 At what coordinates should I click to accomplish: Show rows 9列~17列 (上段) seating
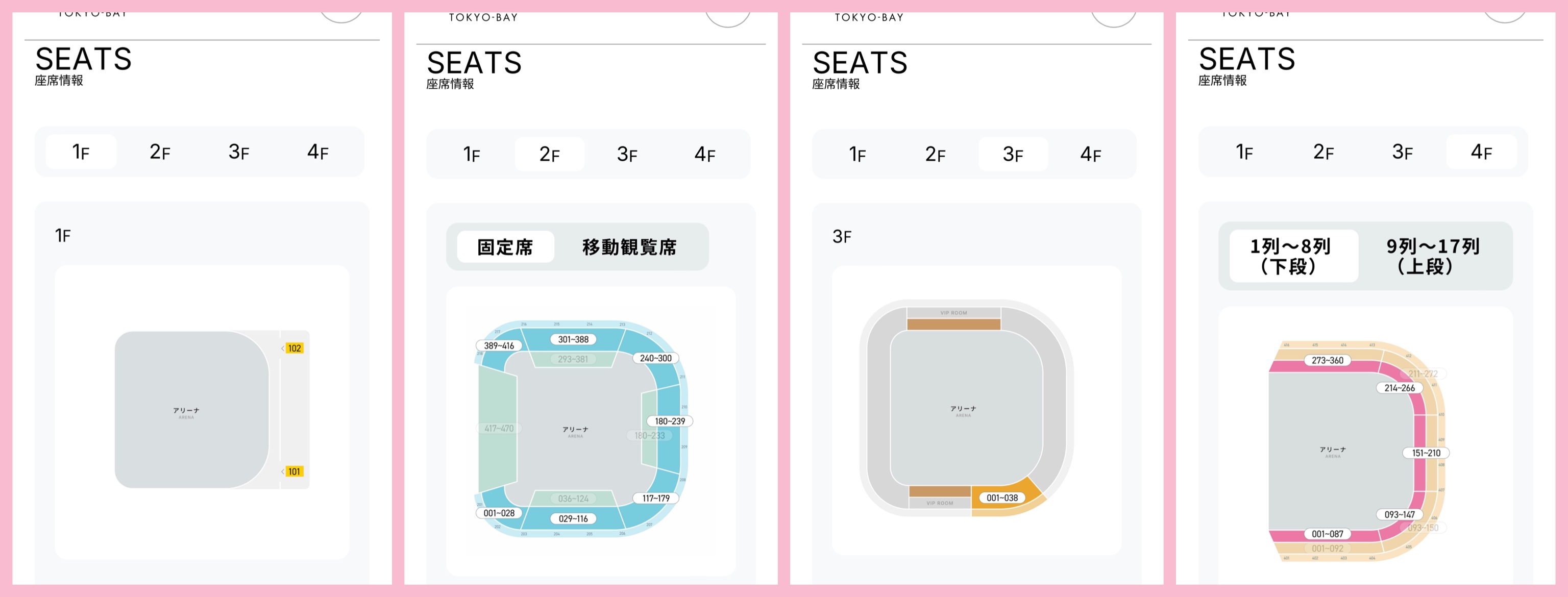pyautogui.click(x=1432, y=256)
